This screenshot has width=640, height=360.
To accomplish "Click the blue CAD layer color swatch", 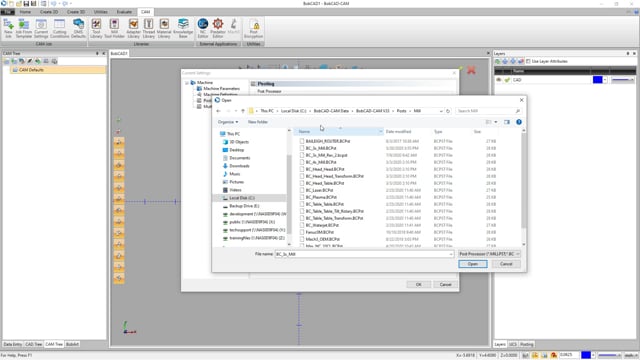I will 598,80.
